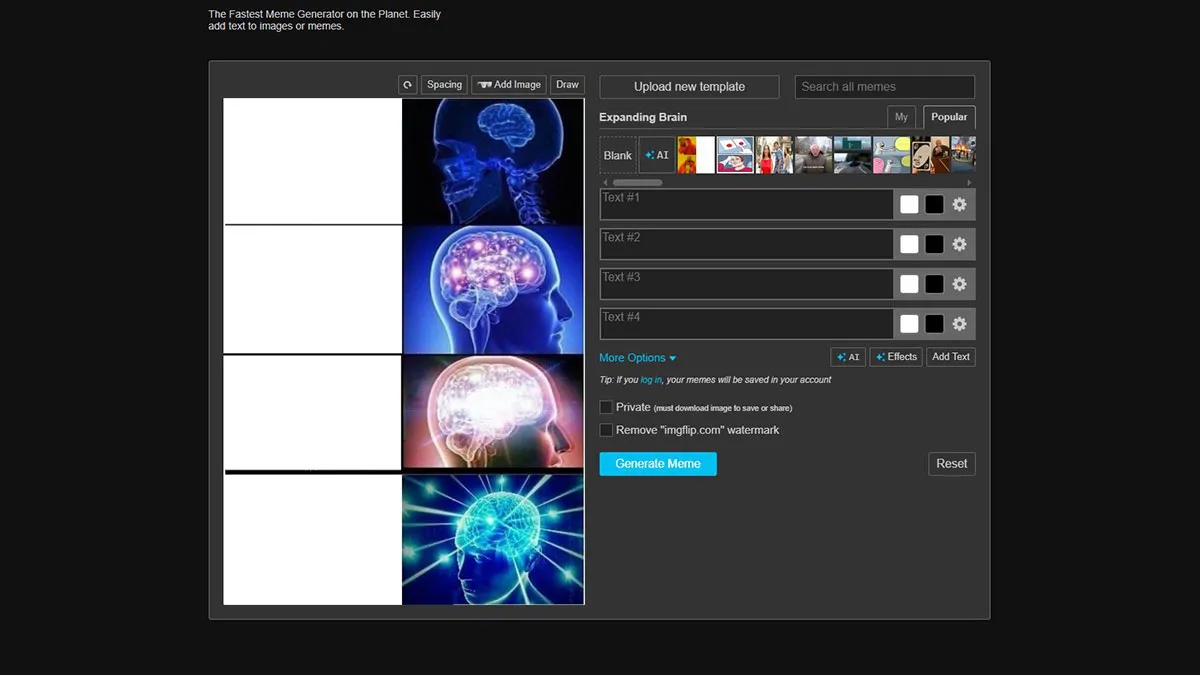Open black outline color swatch for Text #4
The height and width of the screenshot is (675, 1200).
point(934,324)
